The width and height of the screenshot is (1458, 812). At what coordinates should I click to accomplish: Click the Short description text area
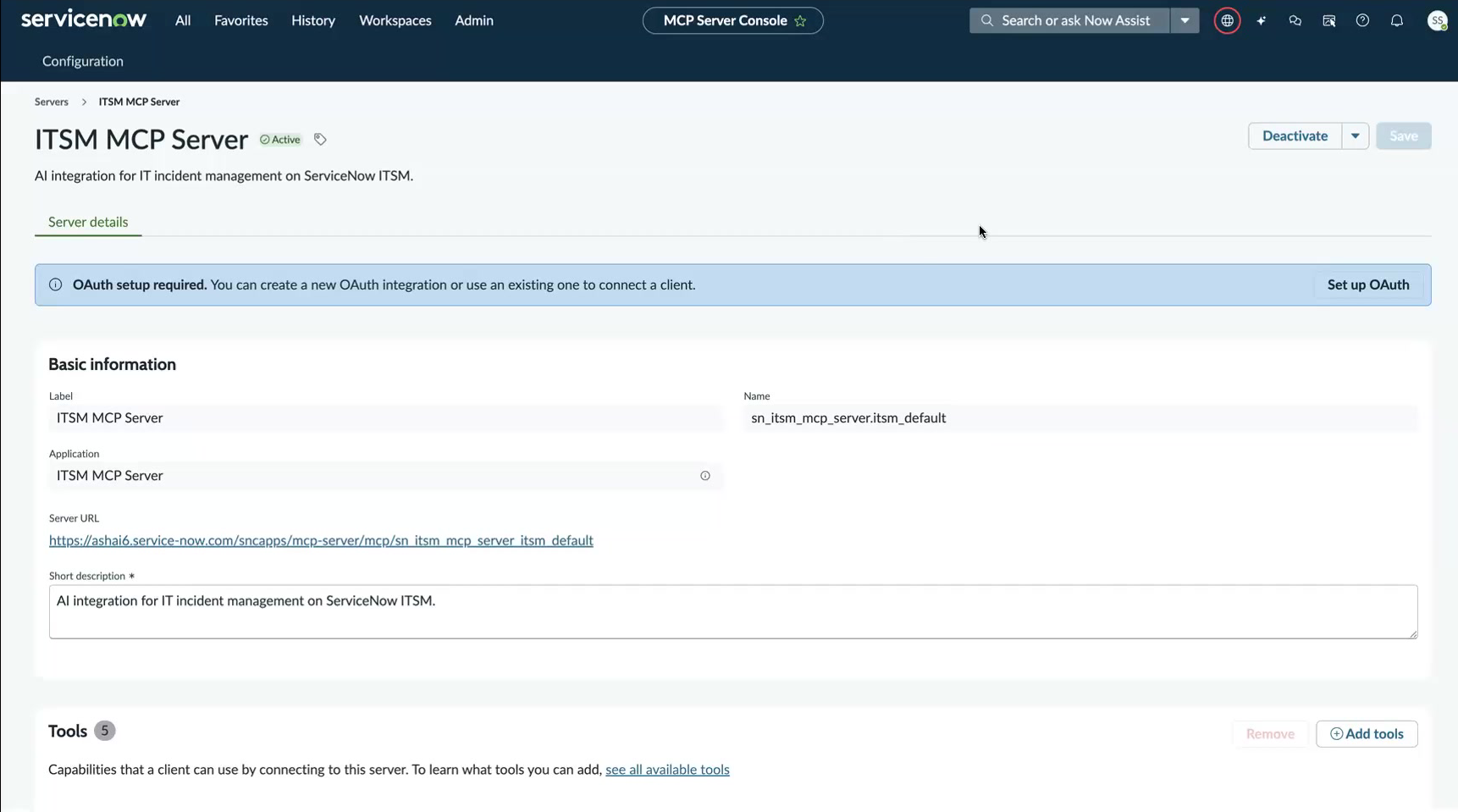[733, 611]
